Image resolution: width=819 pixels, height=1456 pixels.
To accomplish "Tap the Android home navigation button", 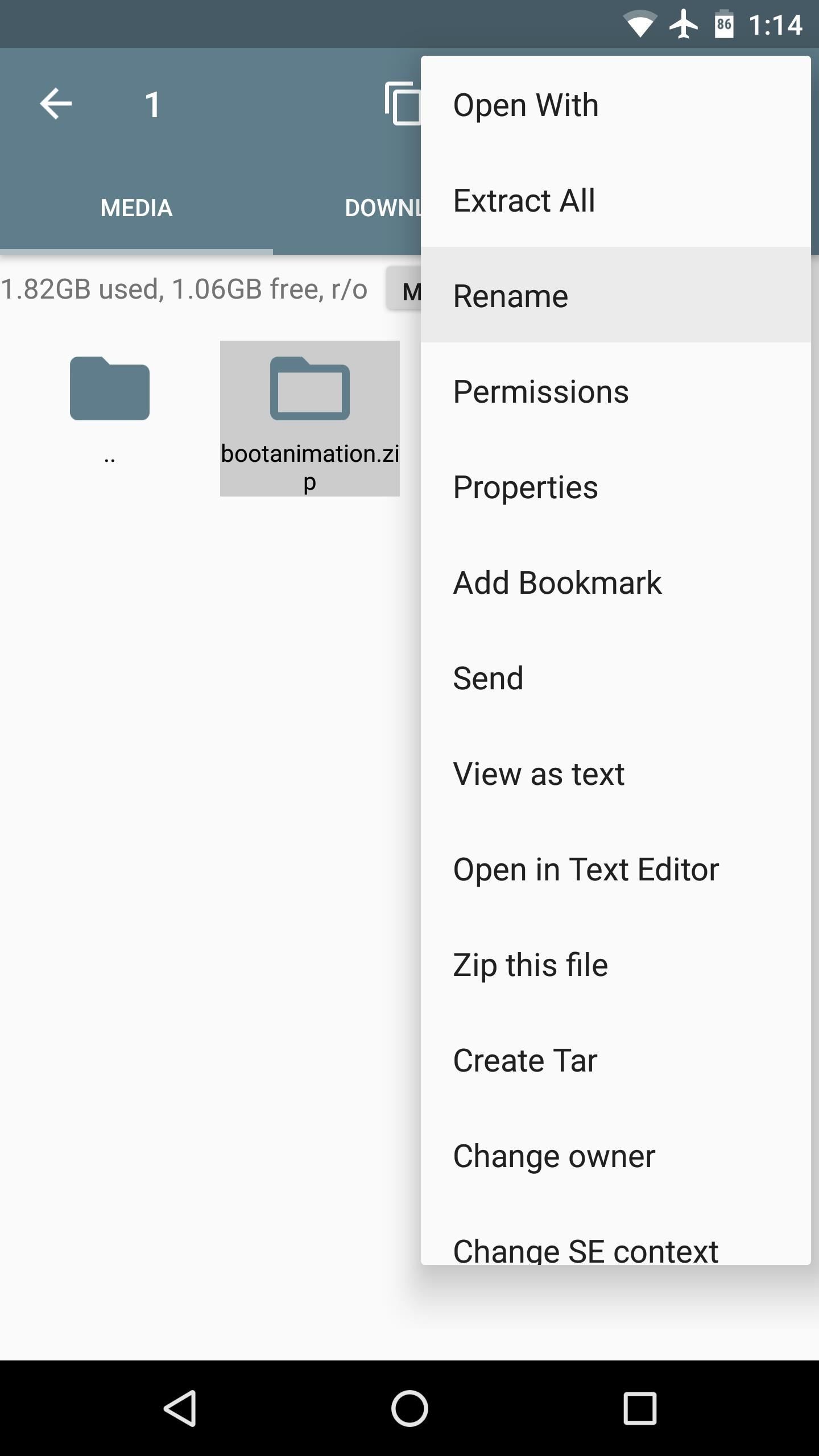I will pyautogui.click(x=409, y=1408).
